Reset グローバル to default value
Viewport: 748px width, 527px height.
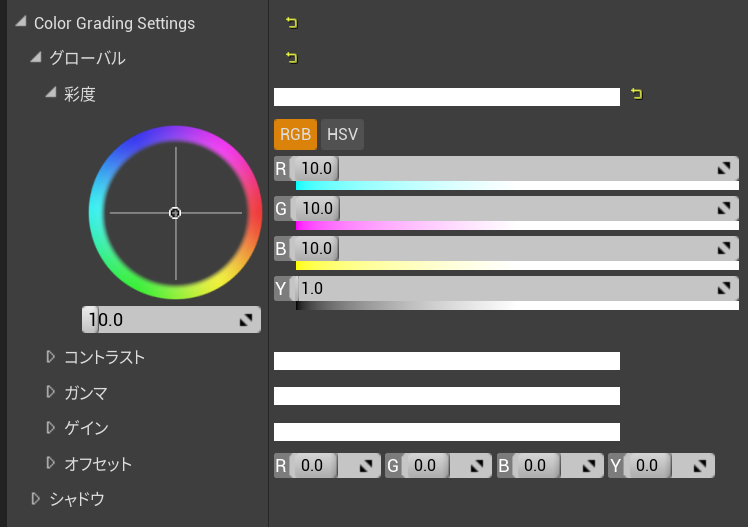291,58
